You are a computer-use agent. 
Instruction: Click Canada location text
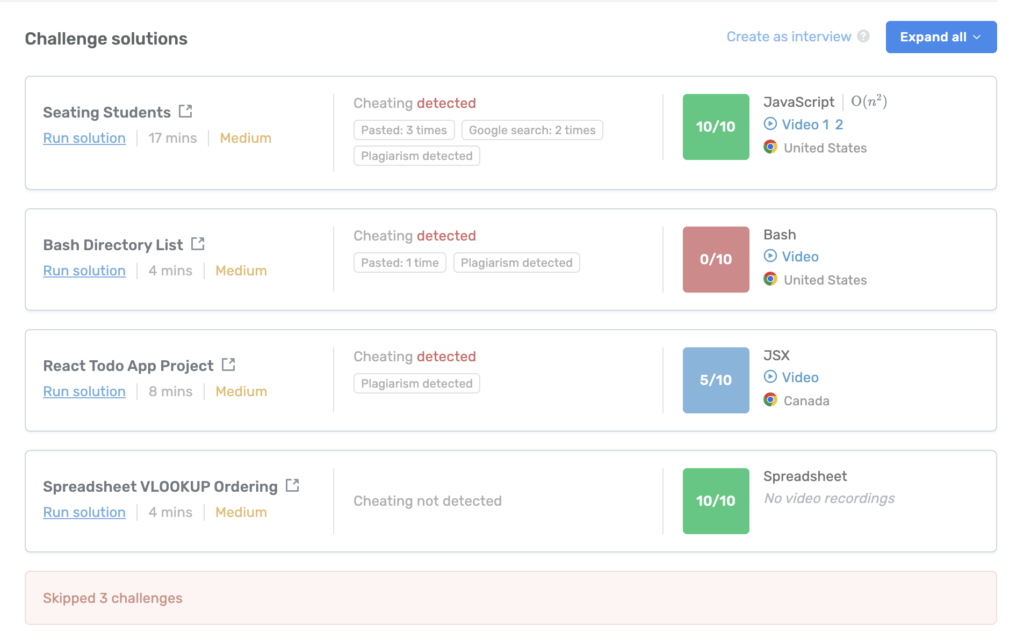[807, 401]
